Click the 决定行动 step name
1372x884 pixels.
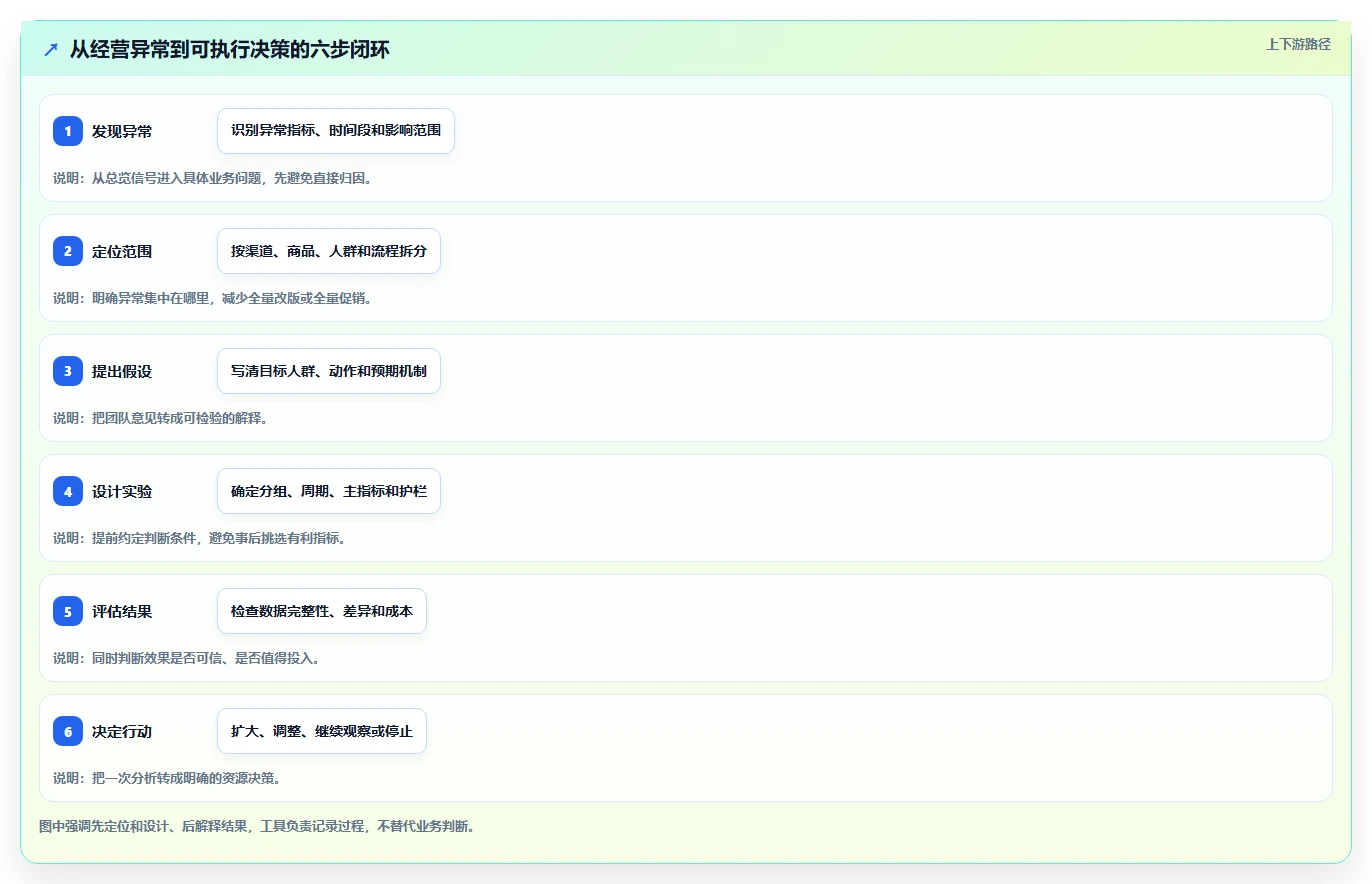[122, 731]
